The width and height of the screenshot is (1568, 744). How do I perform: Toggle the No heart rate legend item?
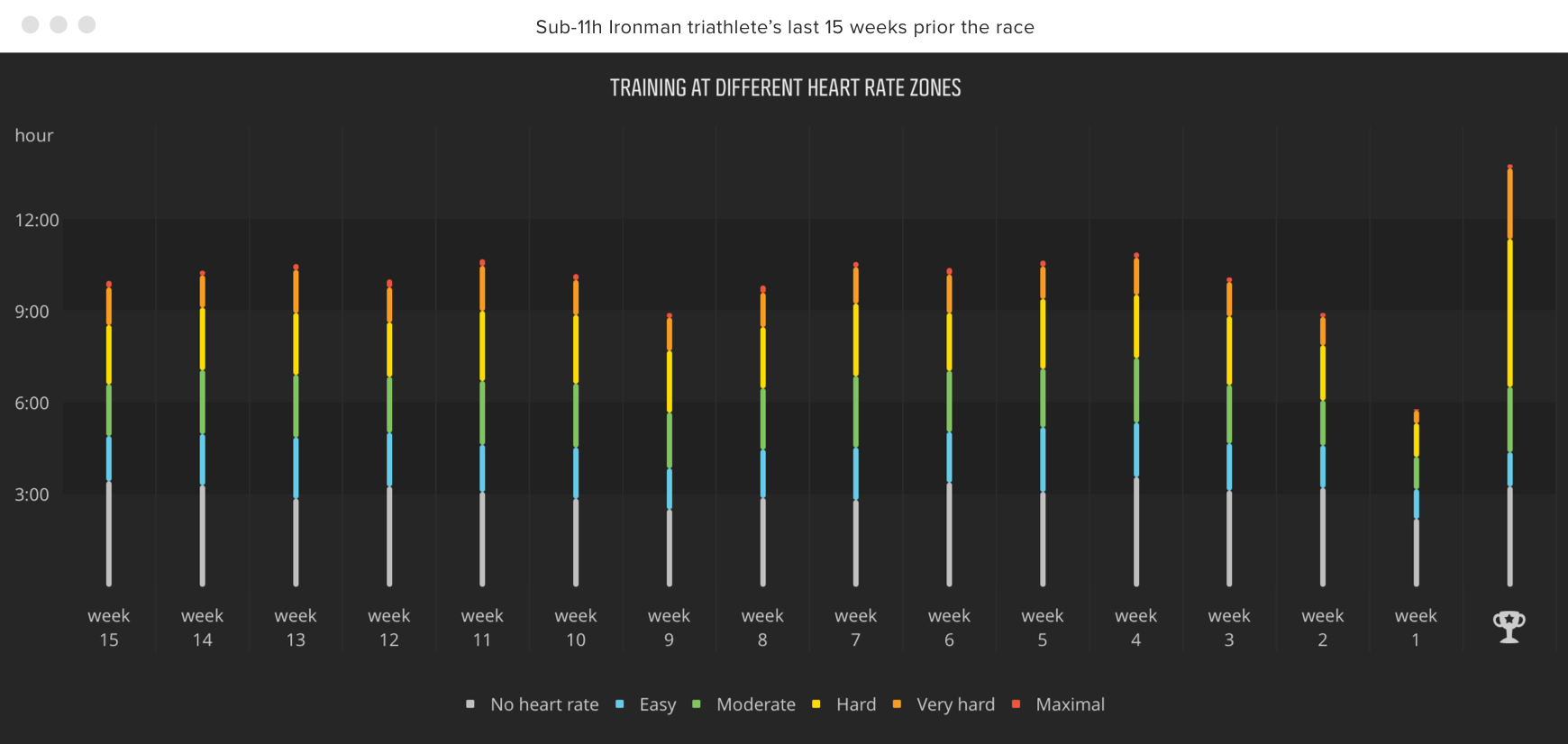click(533, 704)
